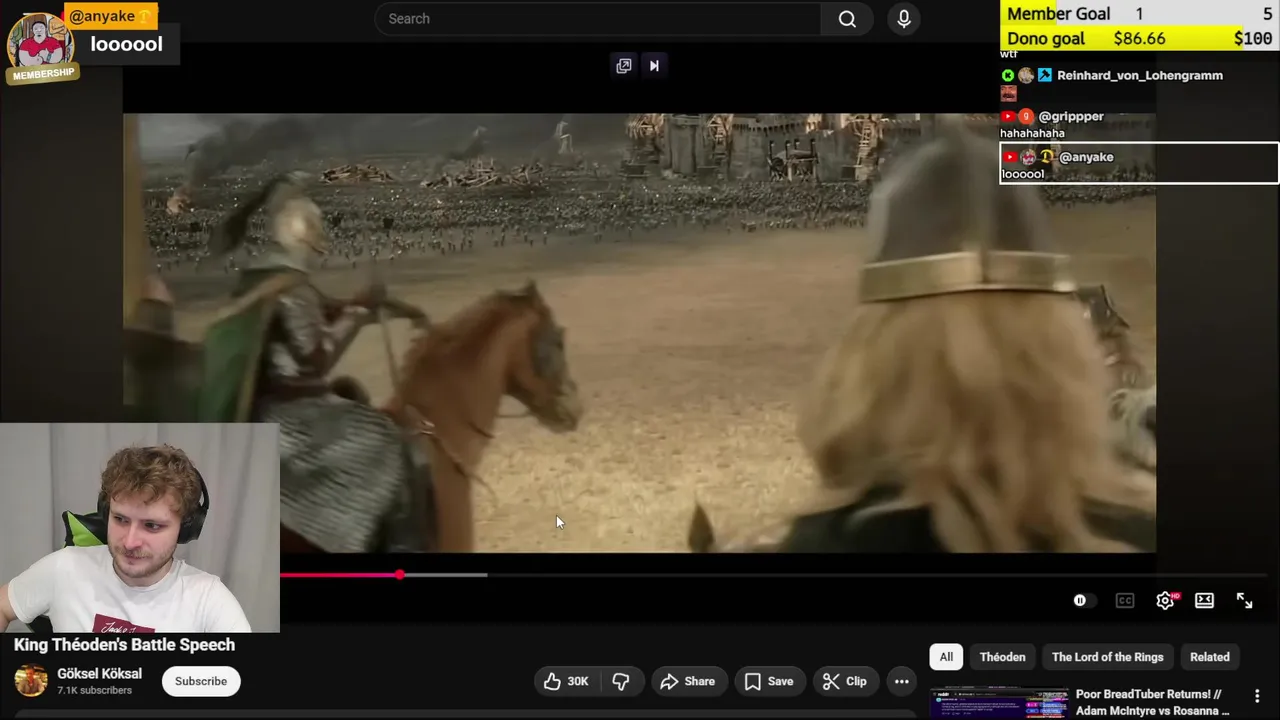1280x720 pixels.
Task: Click the search magnifier button
Action: 847,19
